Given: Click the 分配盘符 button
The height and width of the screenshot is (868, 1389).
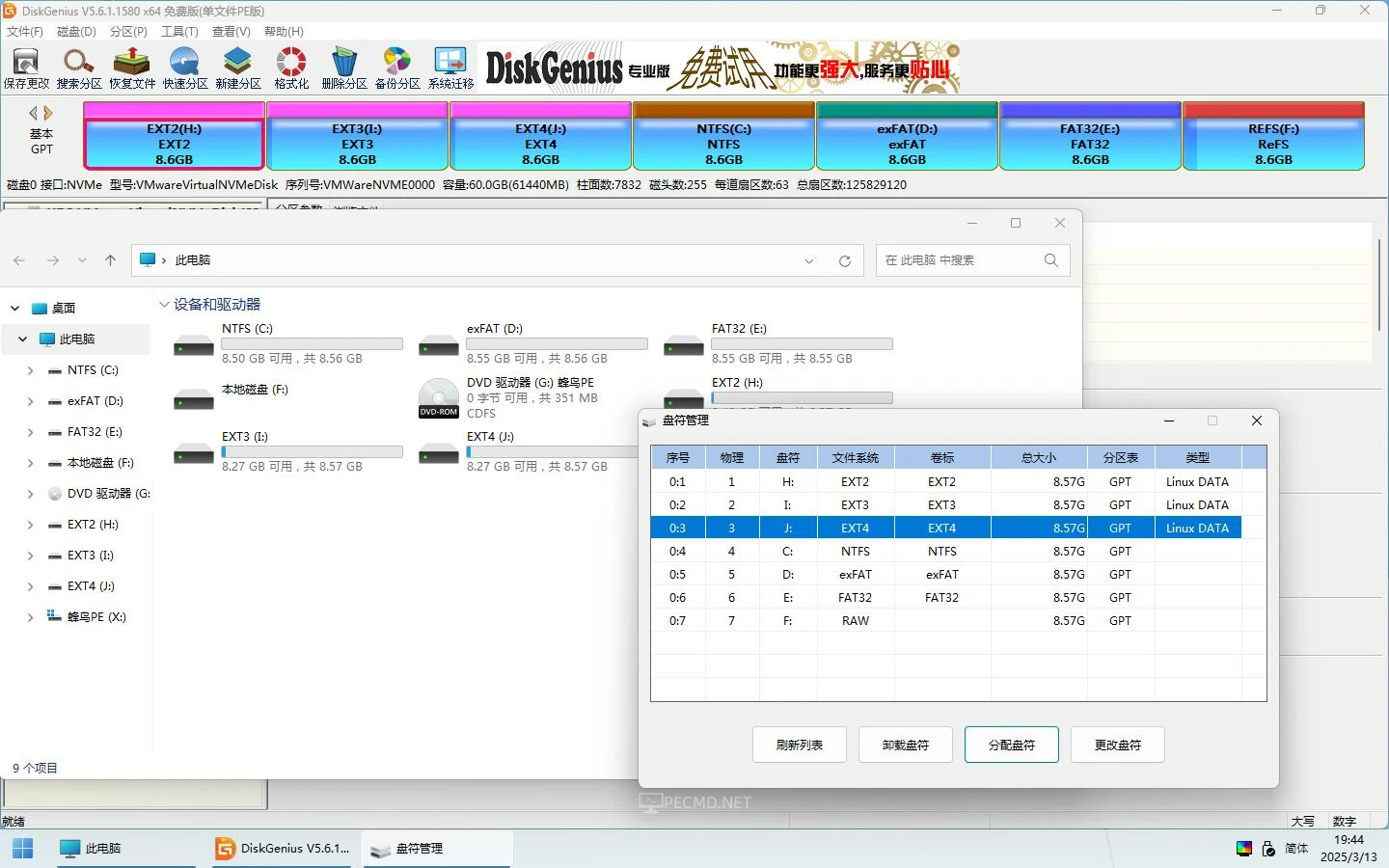Looking at the screenshot, I should click(x=1012, y=745).
